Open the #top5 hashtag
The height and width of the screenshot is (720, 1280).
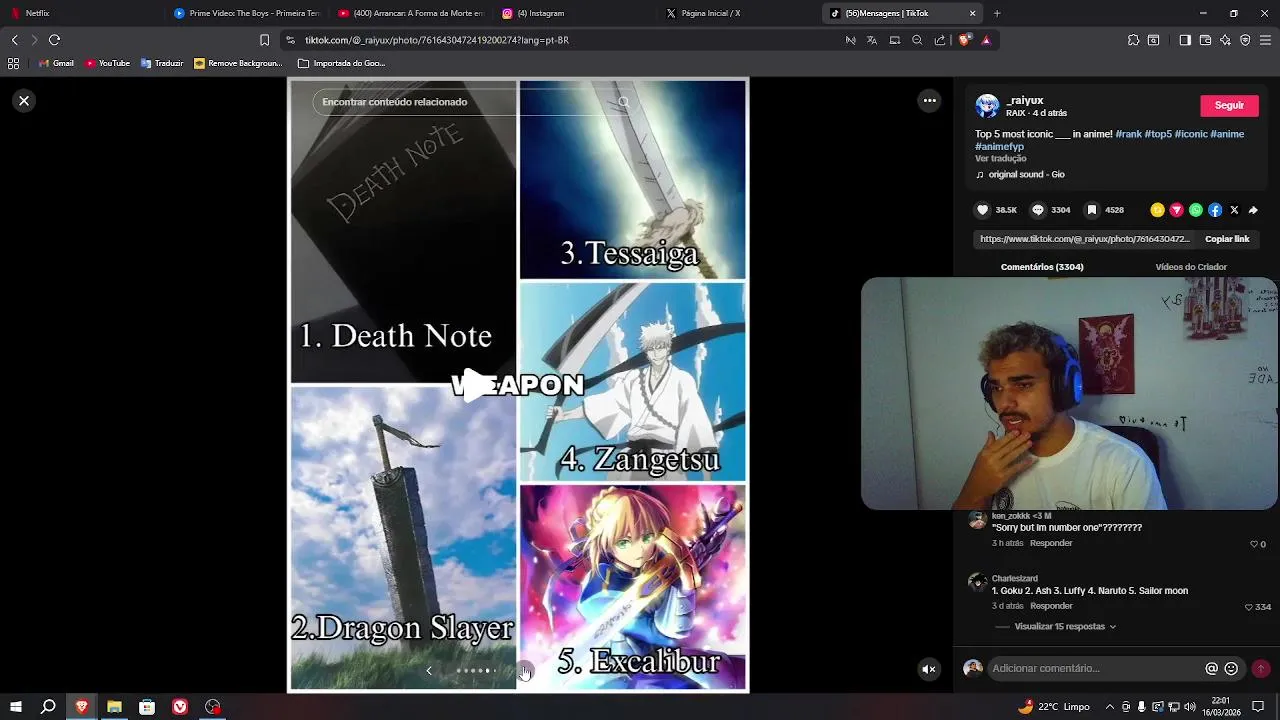[x=1158, y=134]
